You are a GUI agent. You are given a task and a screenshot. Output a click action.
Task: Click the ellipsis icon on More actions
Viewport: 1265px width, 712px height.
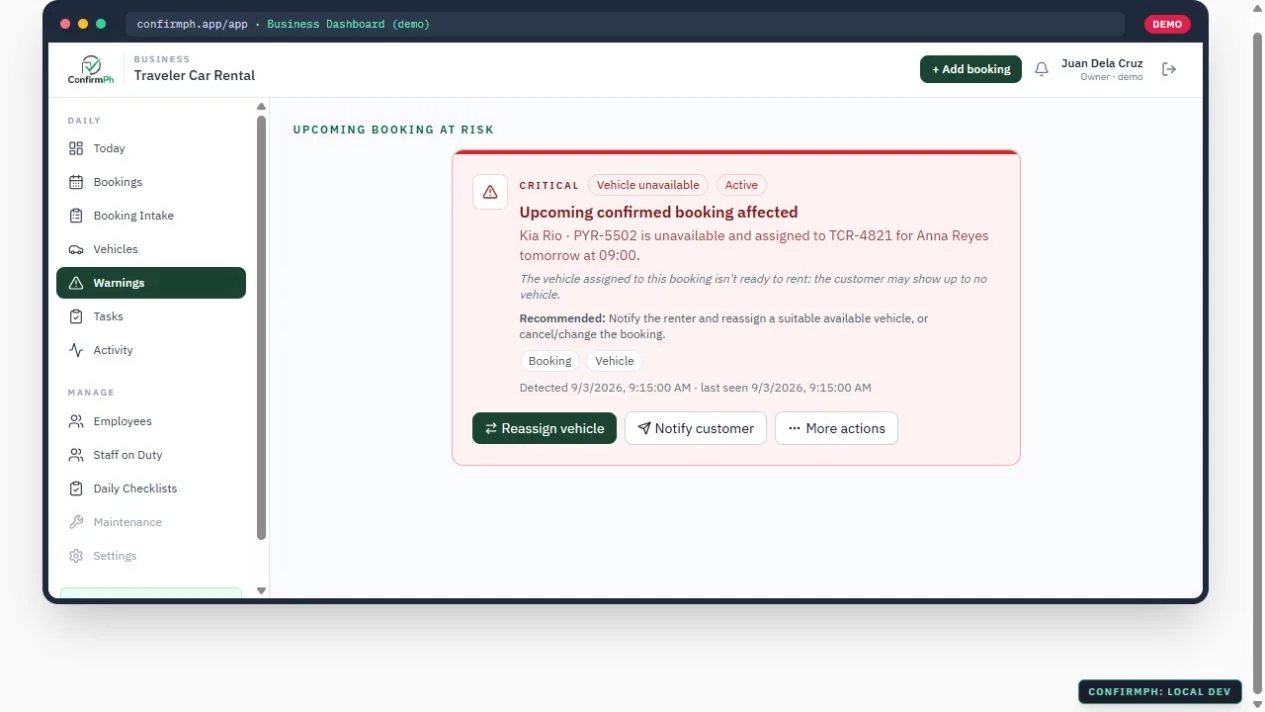(x=794, y=428)
